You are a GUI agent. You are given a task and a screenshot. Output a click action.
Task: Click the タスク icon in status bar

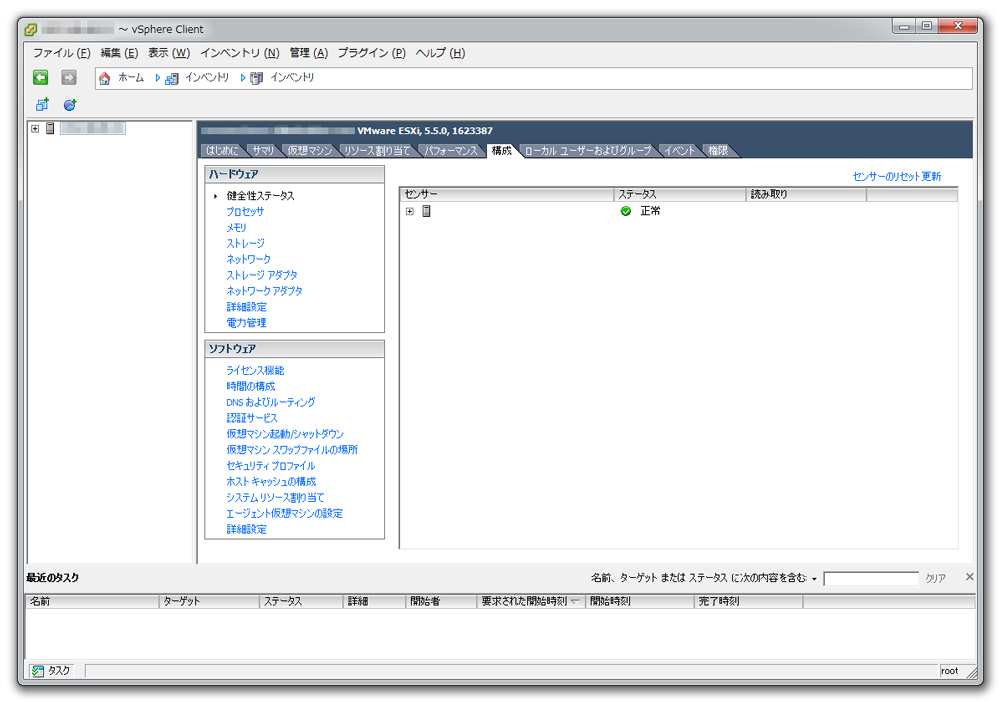pos(38,671)
